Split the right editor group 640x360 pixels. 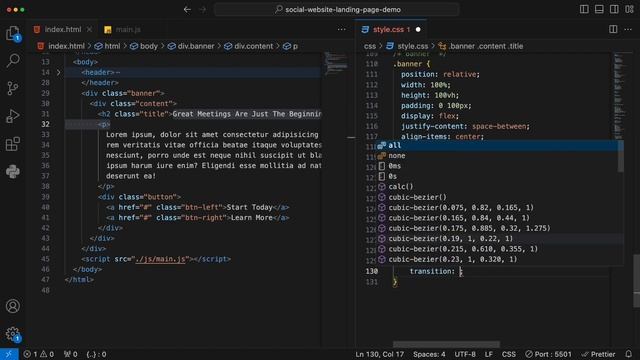(613, 29)
